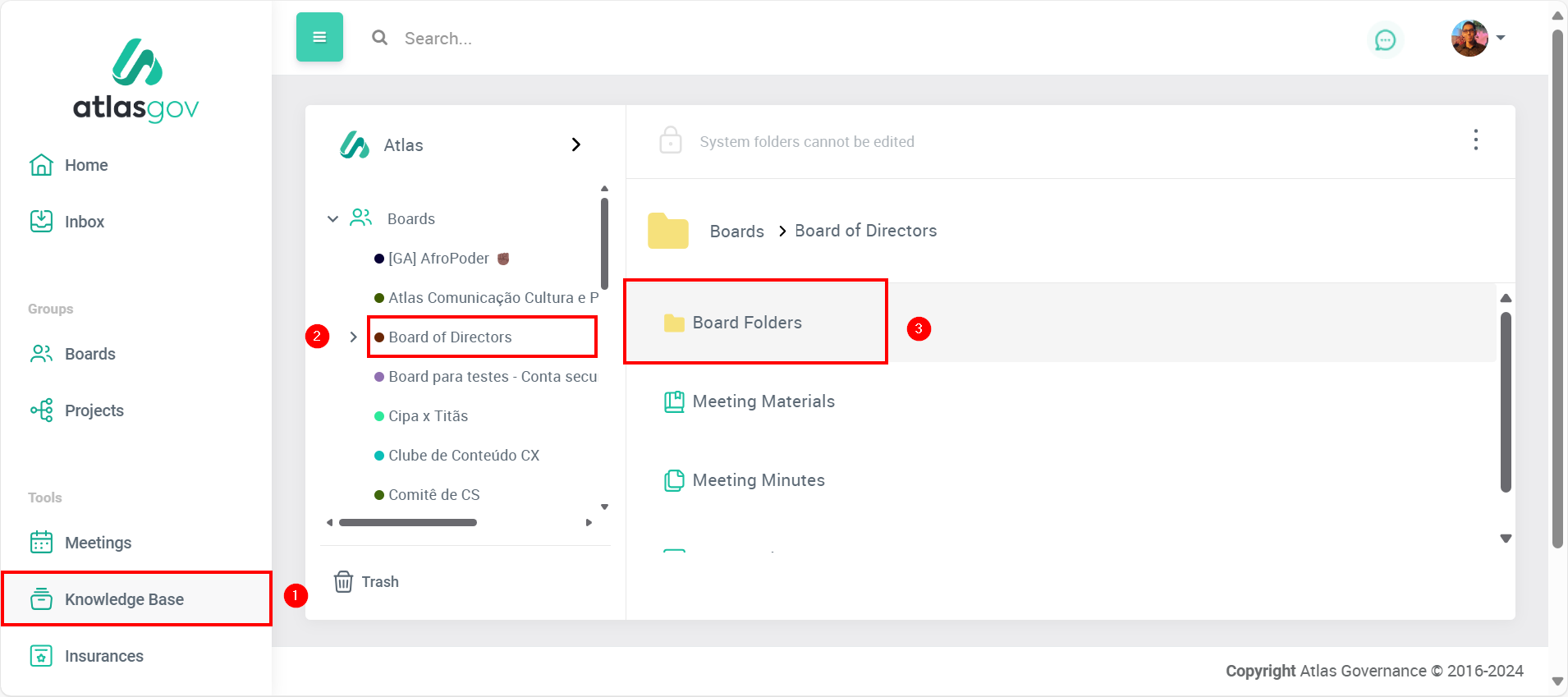The image size is (1568, 697).
Task: Click the Home icon in sidebar
Action: point(41,165)
